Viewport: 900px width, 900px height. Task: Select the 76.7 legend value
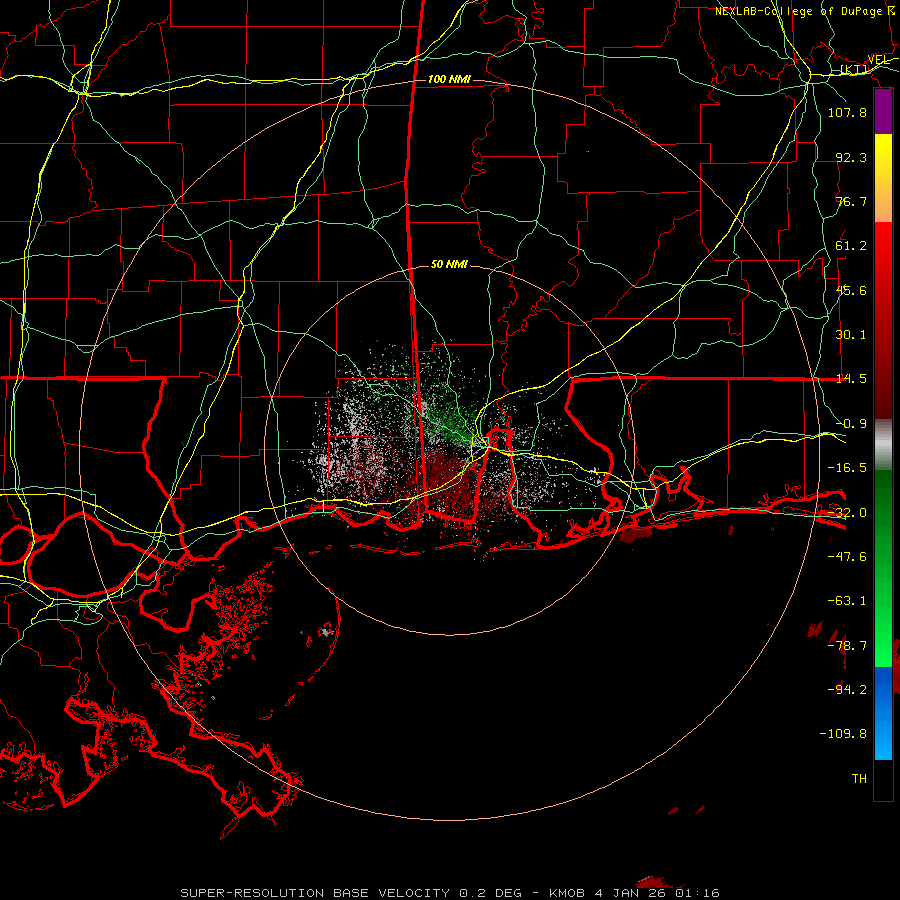(851, 201)
